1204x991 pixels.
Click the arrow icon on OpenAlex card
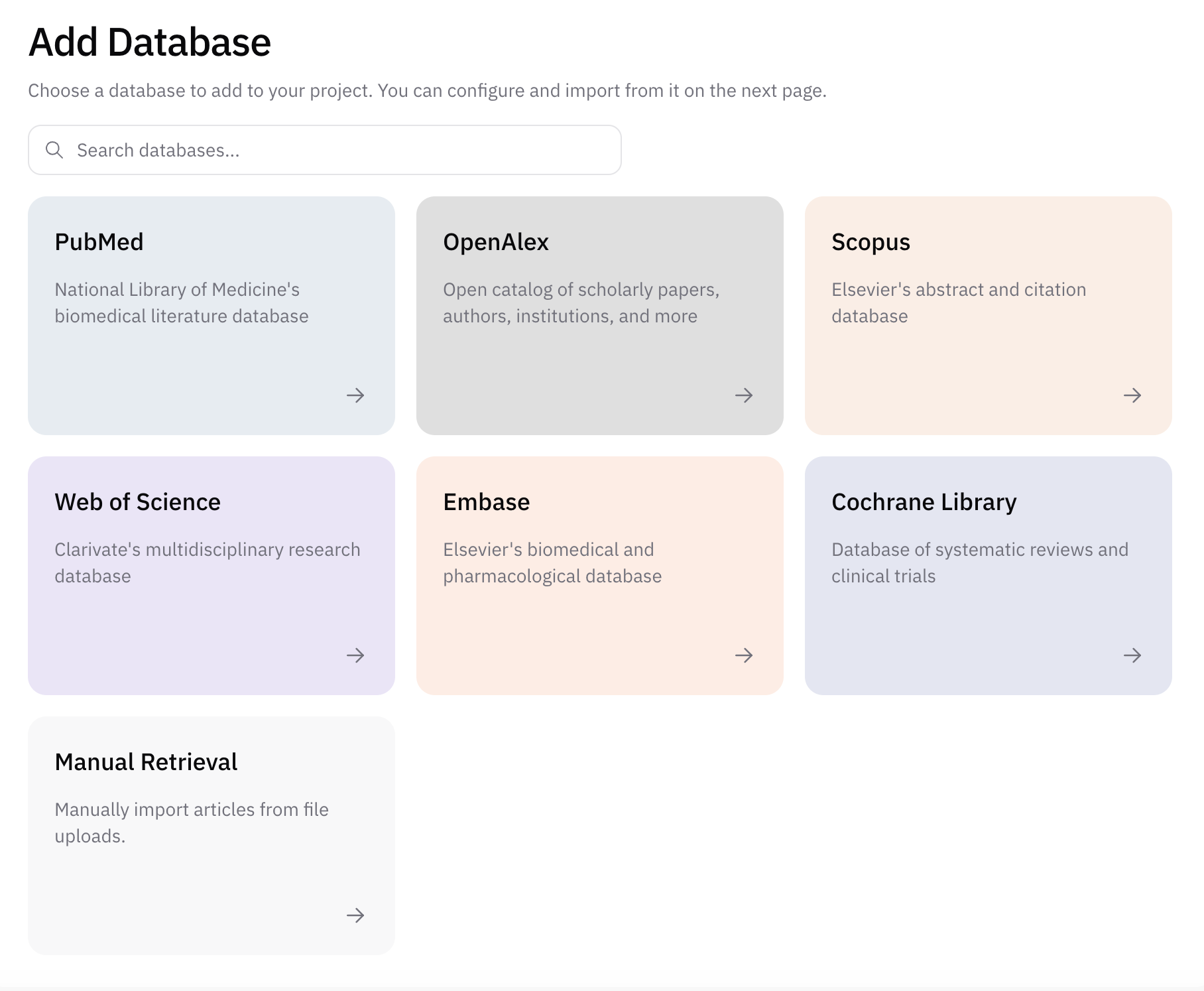pyautogui.click(x=744, y=395)
